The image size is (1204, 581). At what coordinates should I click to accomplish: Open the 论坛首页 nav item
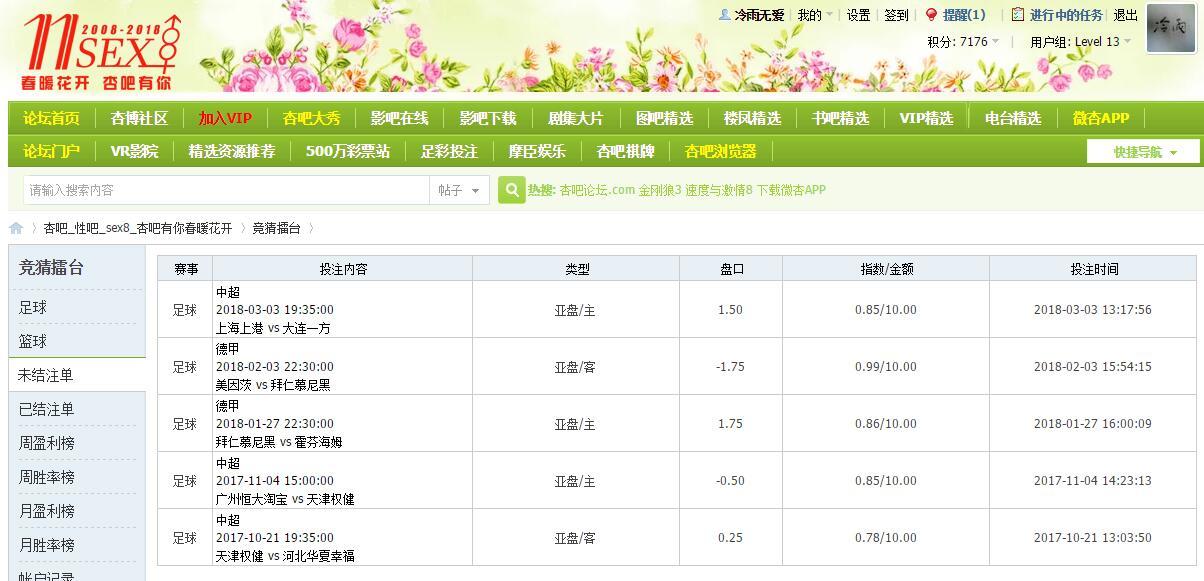52,118
